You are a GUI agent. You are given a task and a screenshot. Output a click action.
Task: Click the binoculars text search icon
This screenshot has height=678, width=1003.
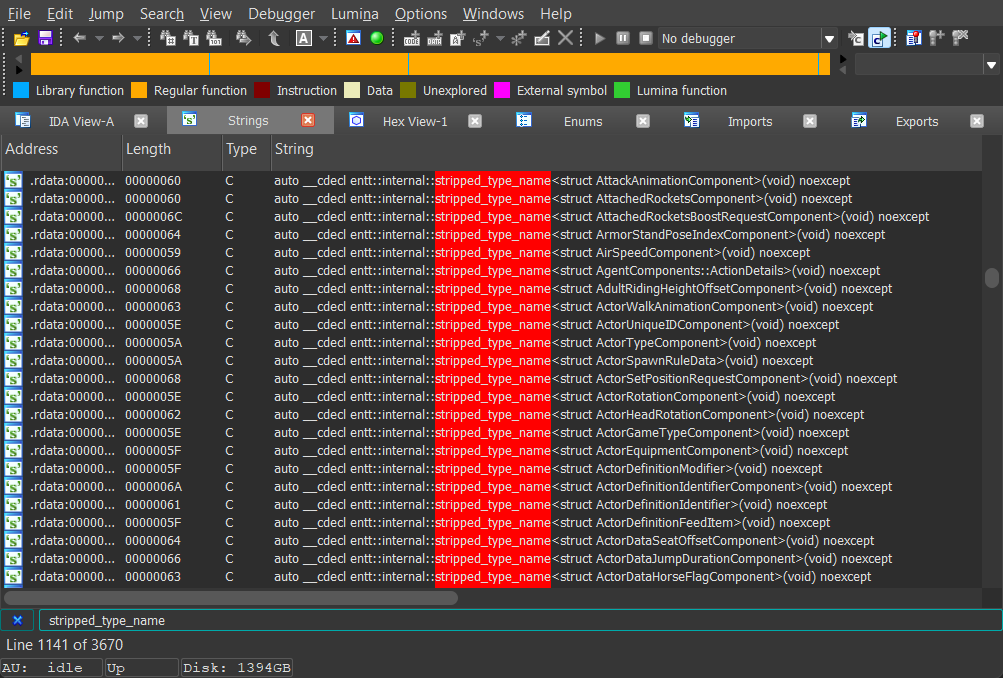[x=191, y=38]
